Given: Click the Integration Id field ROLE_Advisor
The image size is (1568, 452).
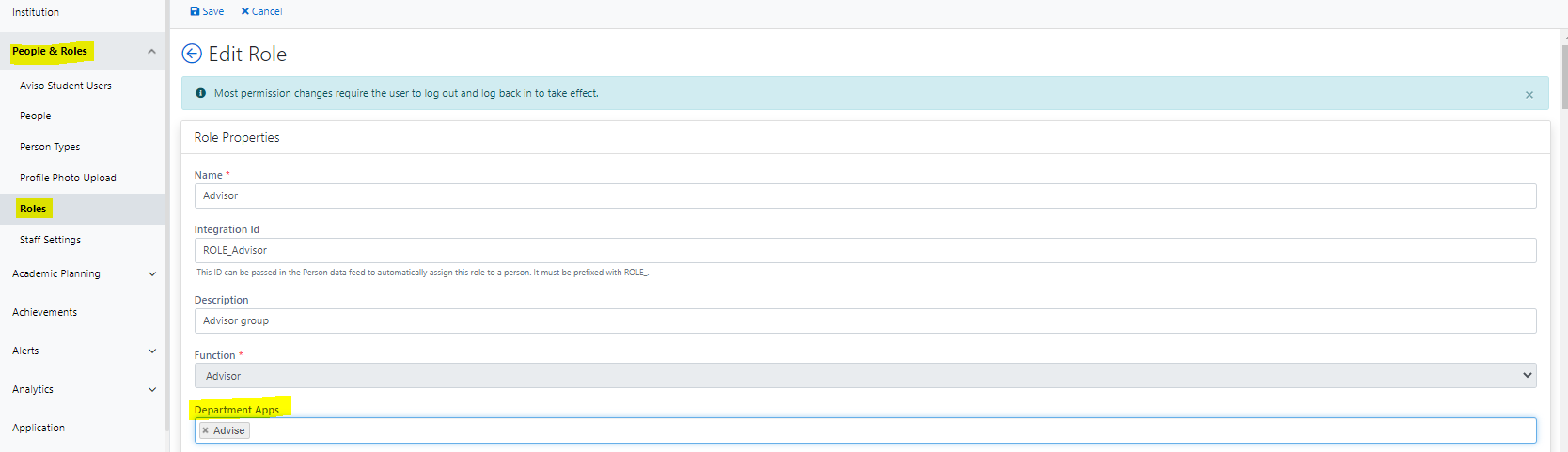Looking at the screenshot, I should (x=865, y=250).
